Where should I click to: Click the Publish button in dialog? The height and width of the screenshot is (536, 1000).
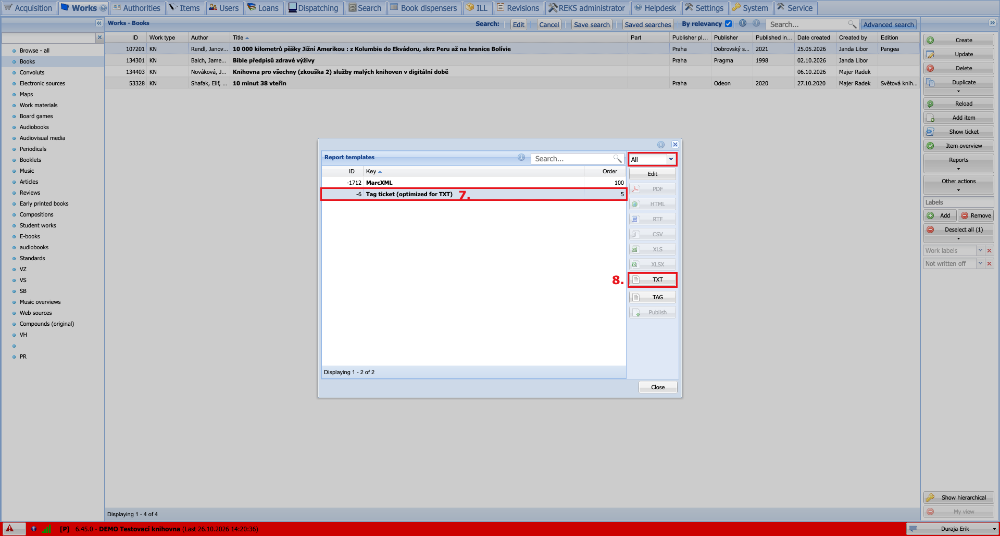pos(652,313)
